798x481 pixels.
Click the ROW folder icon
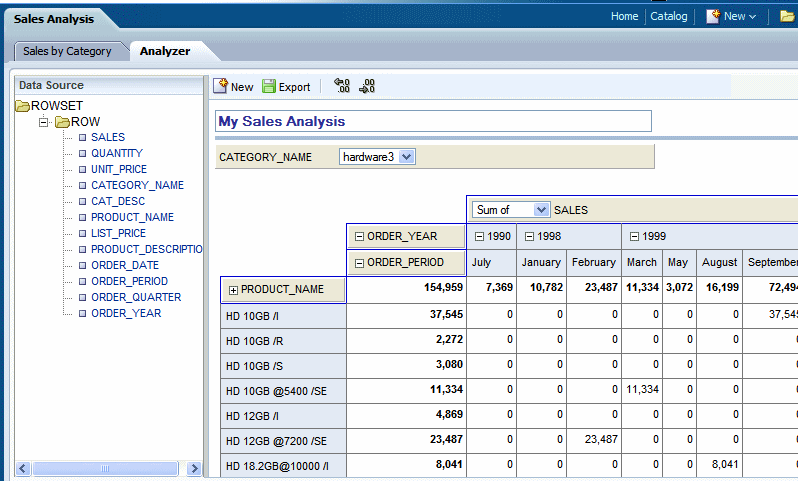(x=61, y=122)
